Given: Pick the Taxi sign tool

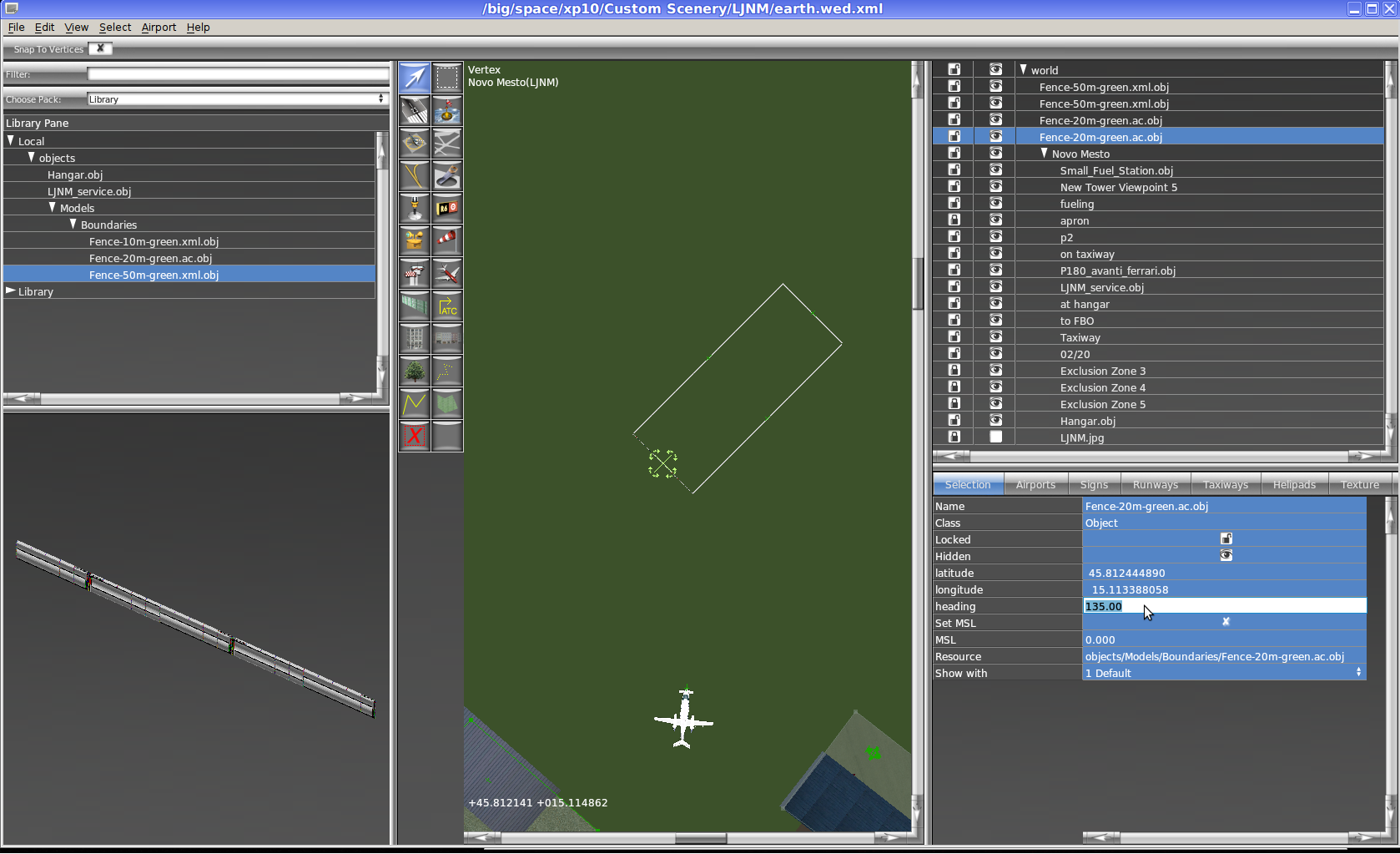Looking at the screenshot, I should [x=447, y=208].
